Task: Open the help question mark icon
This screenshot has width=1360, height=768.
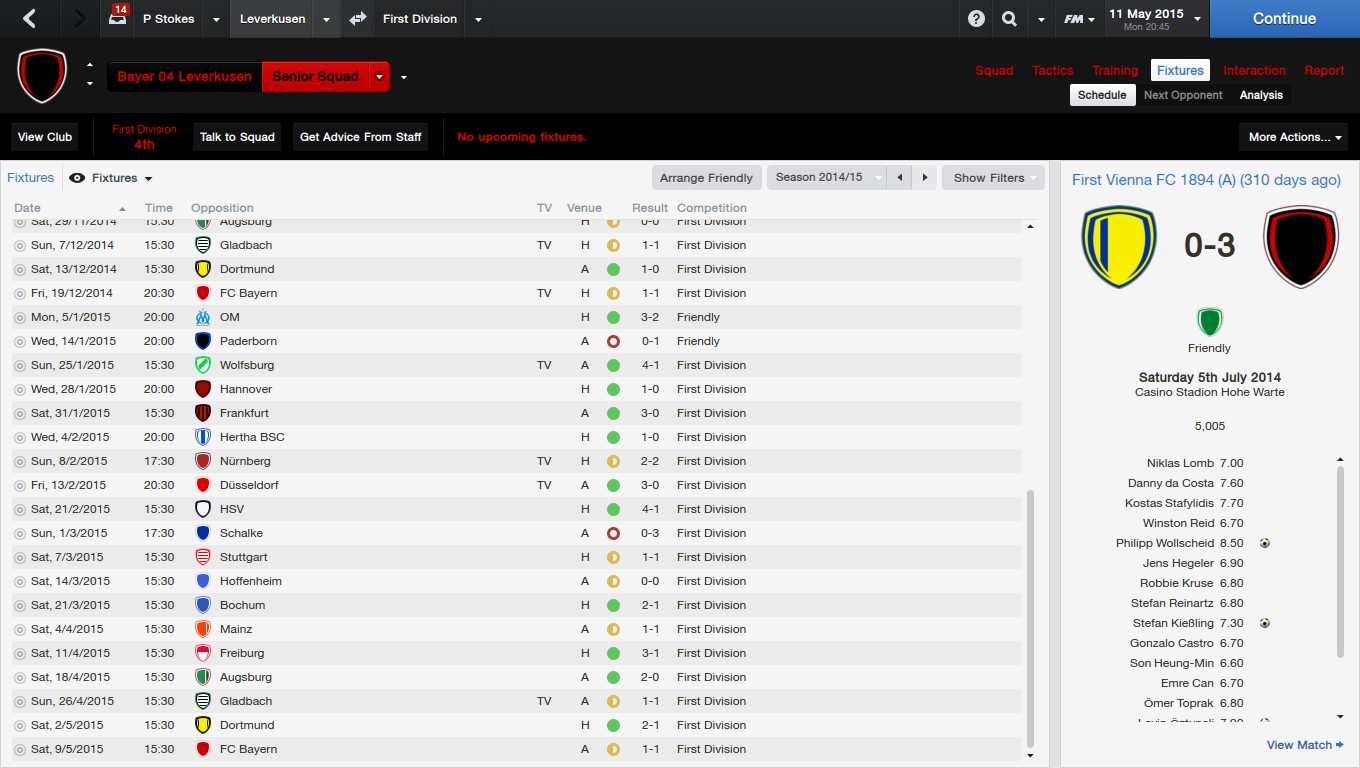Action: click(x=976, y=19)
